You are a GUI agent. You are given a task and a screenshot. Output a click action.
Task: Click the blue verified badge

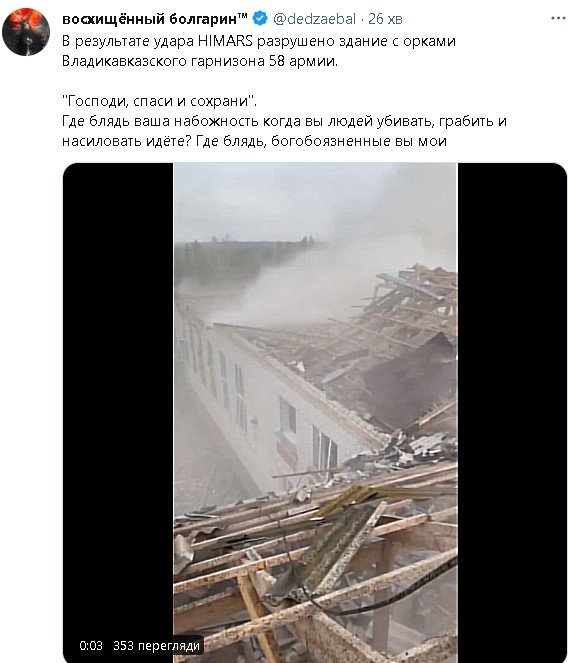click(x=260, y=19)
